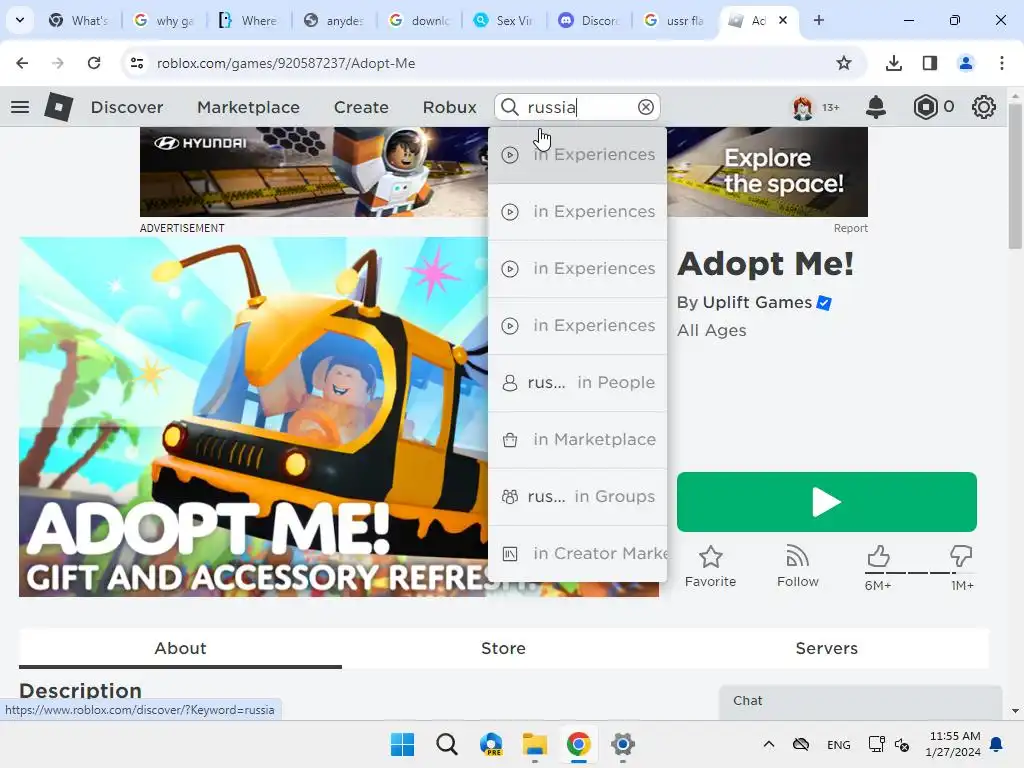Open the Discover page

click(127, 107)
